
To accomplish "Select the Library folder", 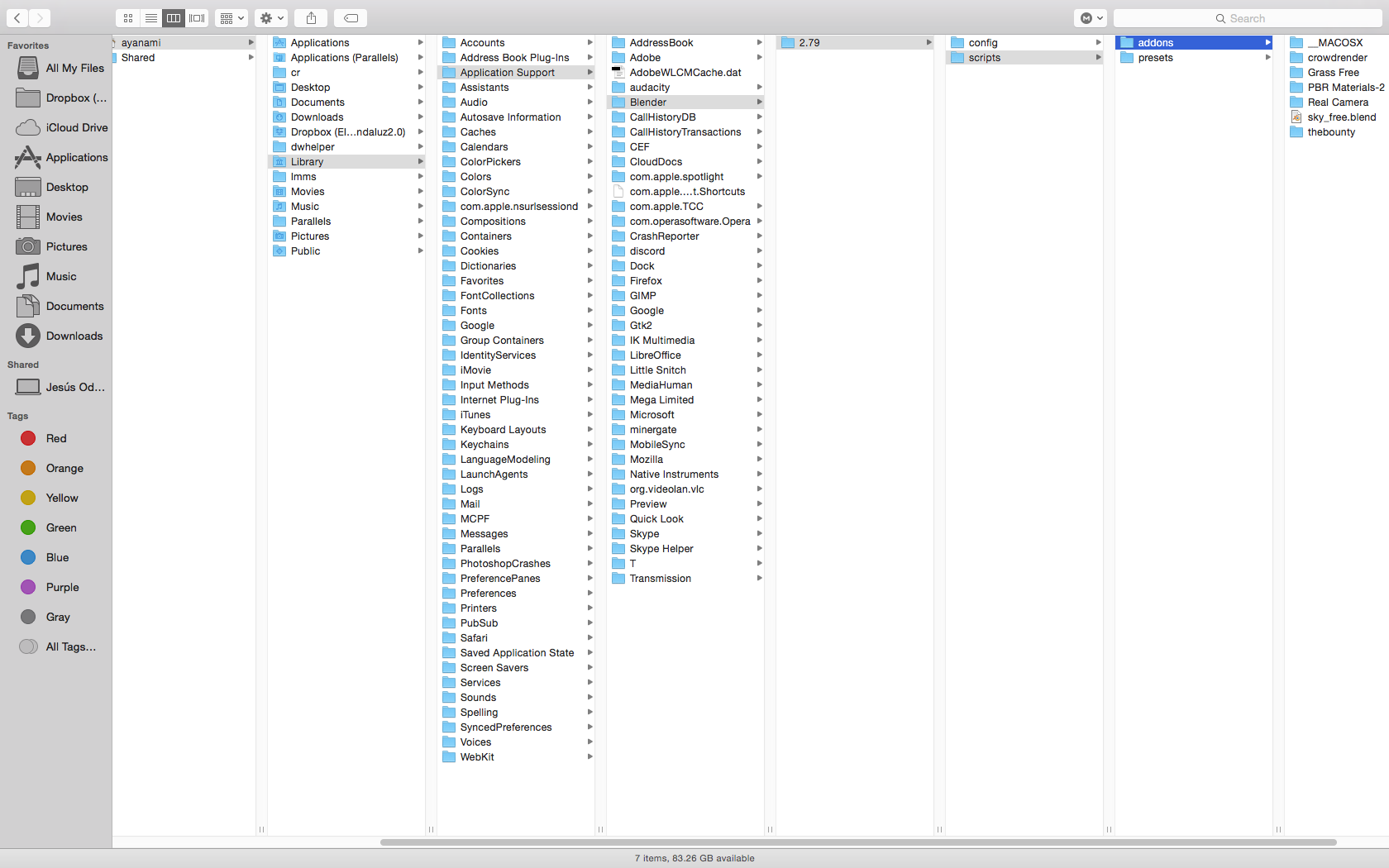I will [x=346, y=162].
